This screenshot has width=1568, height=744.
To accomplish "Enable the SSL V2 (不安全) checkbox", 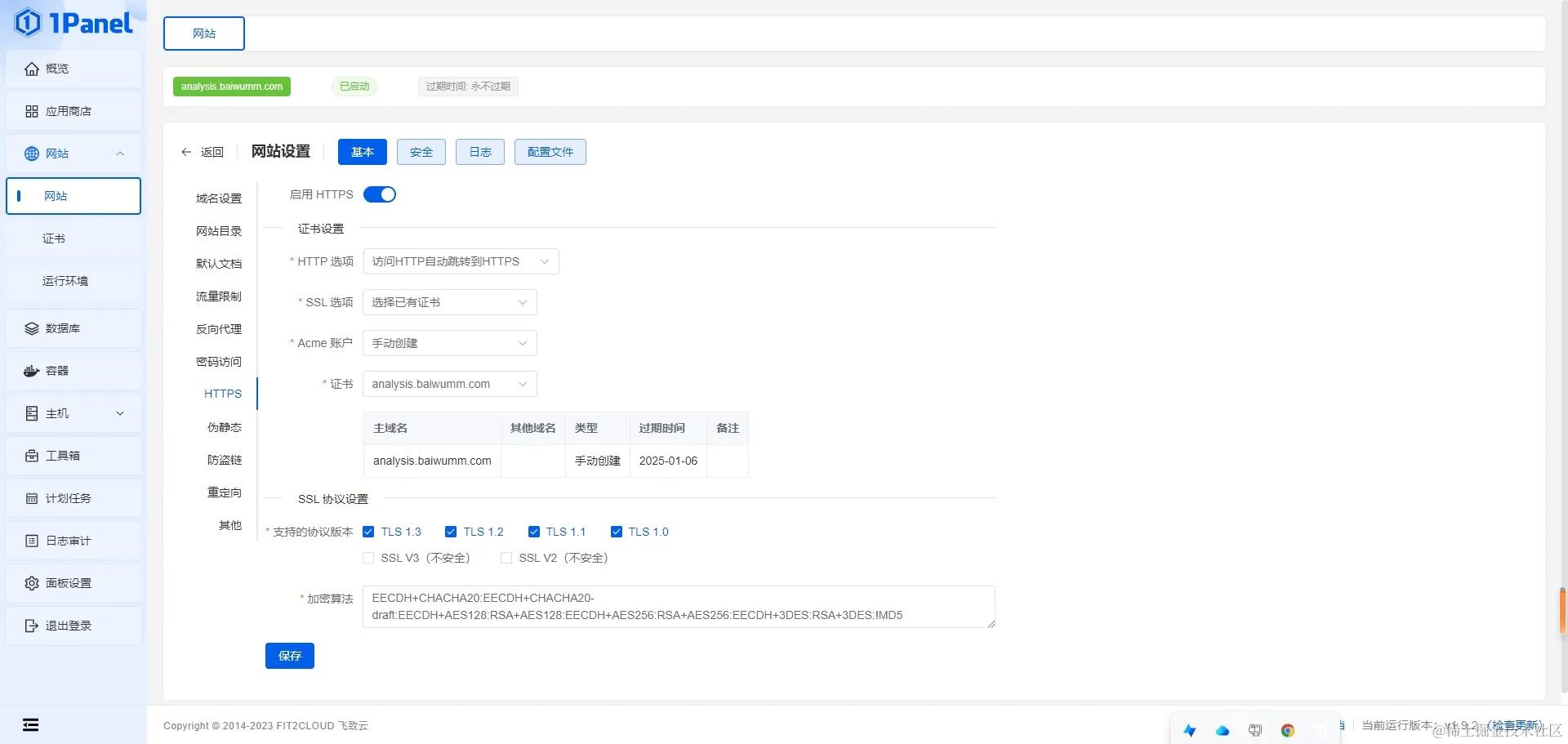I will click(x=506, y=558).
